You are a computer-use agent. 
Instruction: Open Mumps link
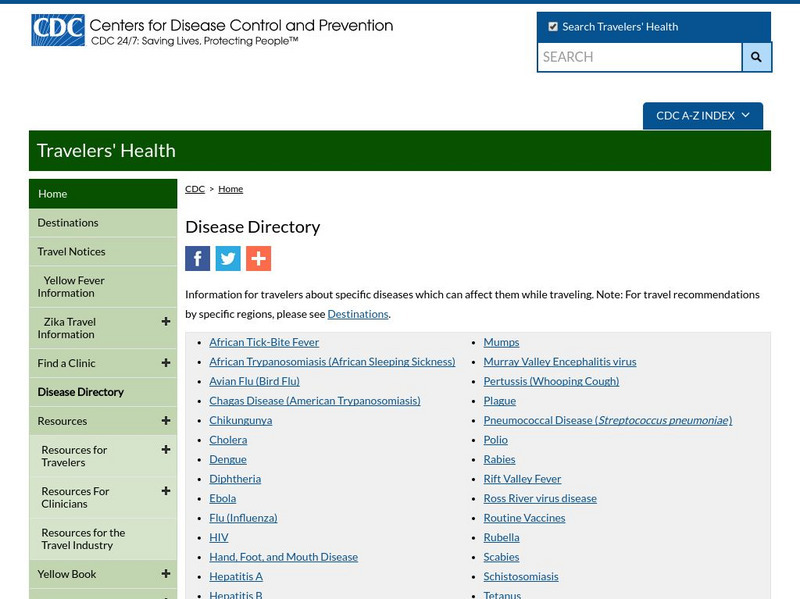[x=502, y=342]
